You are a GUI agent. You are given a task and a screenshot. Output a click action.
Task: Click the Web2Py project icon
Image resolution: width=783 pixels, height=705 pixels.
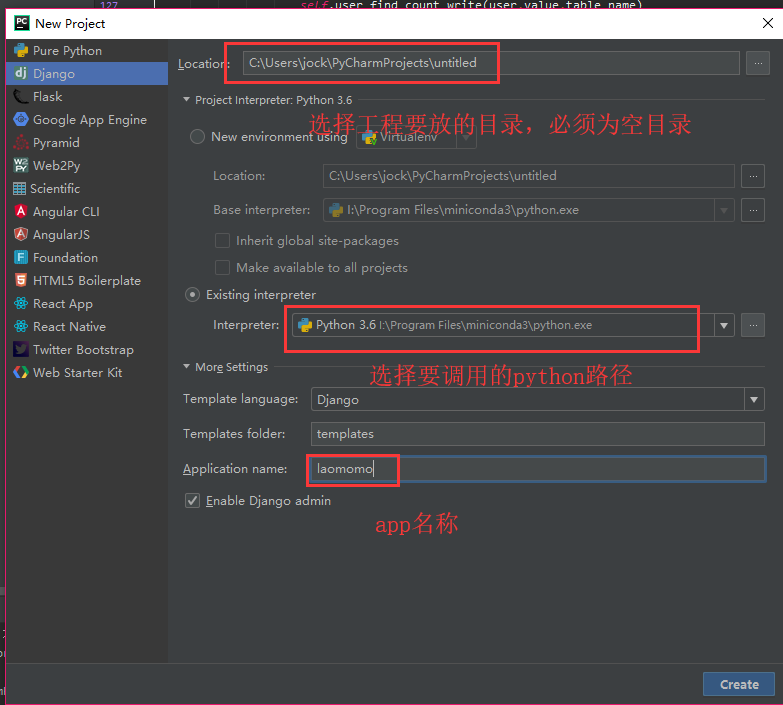coord(20,165)
